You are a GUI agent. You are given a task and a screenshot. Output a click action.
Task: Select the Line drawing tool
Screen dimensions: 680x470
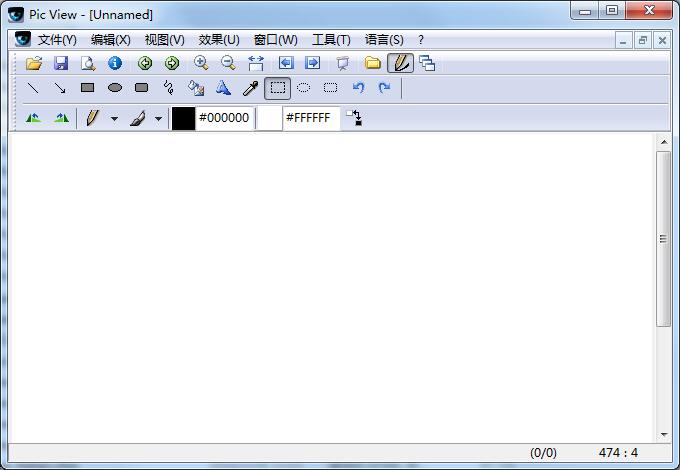(x=33, y=88)
